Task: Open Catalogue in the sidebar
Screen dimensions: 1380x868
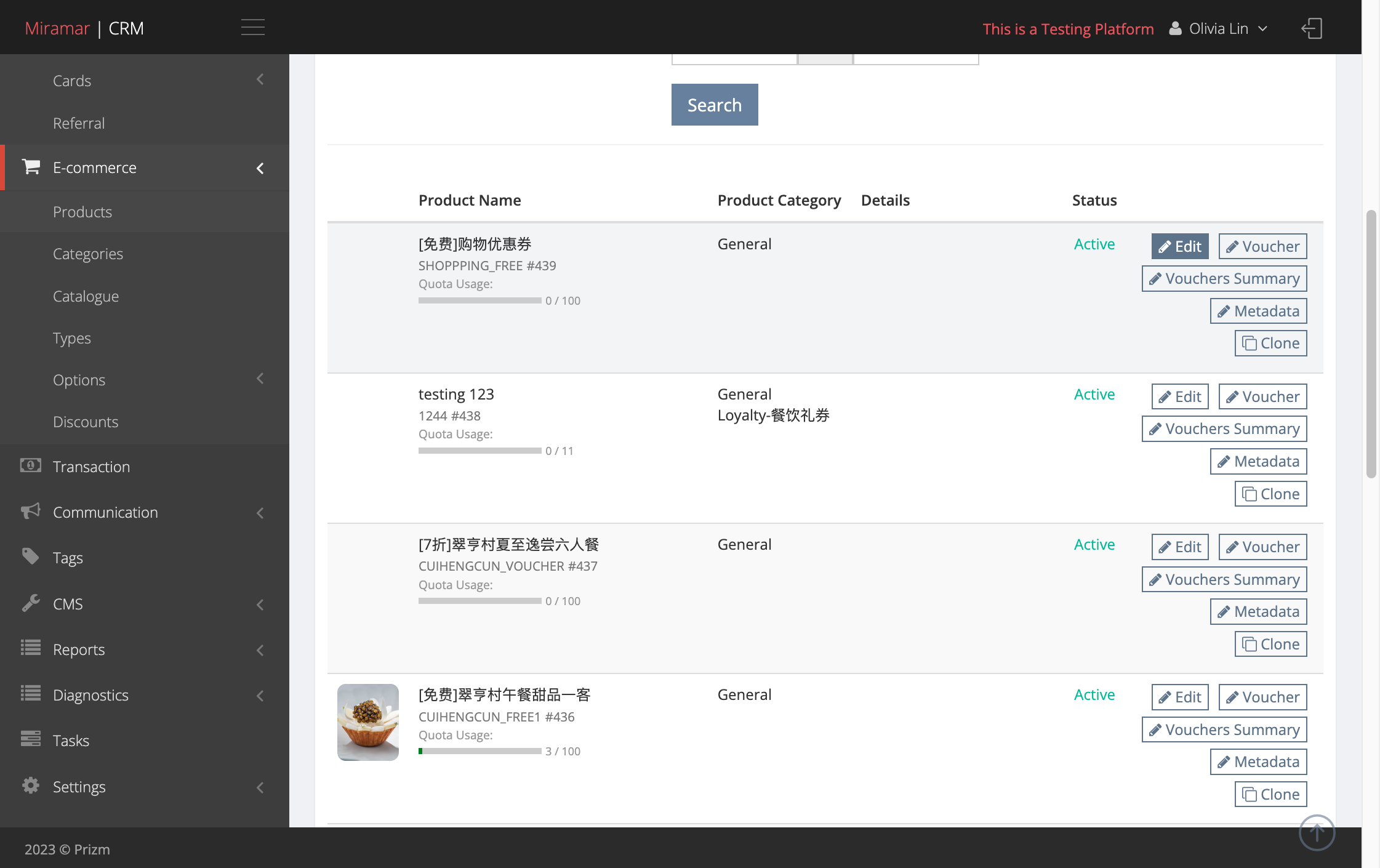Action: pyautogui.click(x=86, y=296)
